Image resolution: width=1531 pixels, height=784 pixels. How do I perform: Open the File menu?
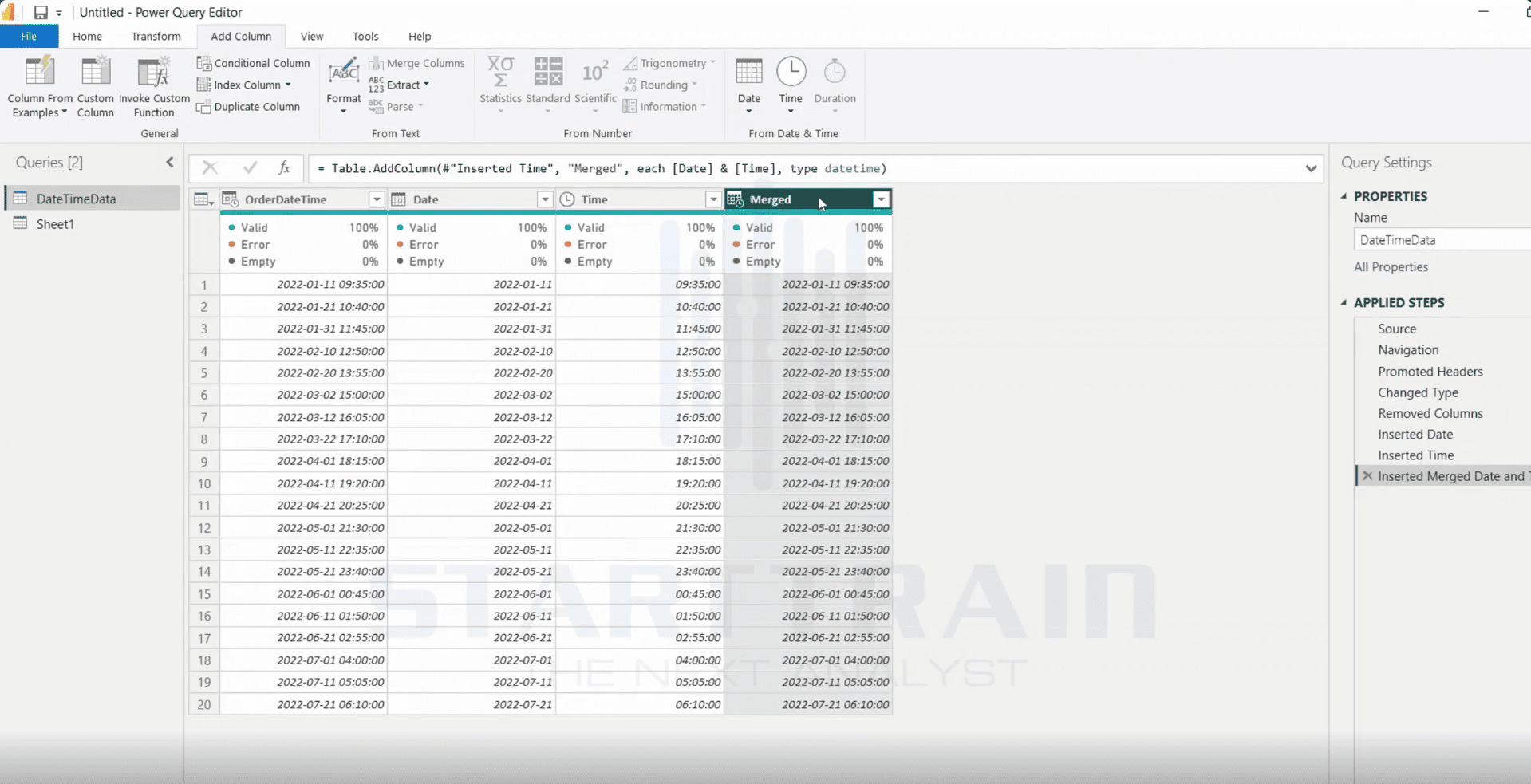point(29,37)
